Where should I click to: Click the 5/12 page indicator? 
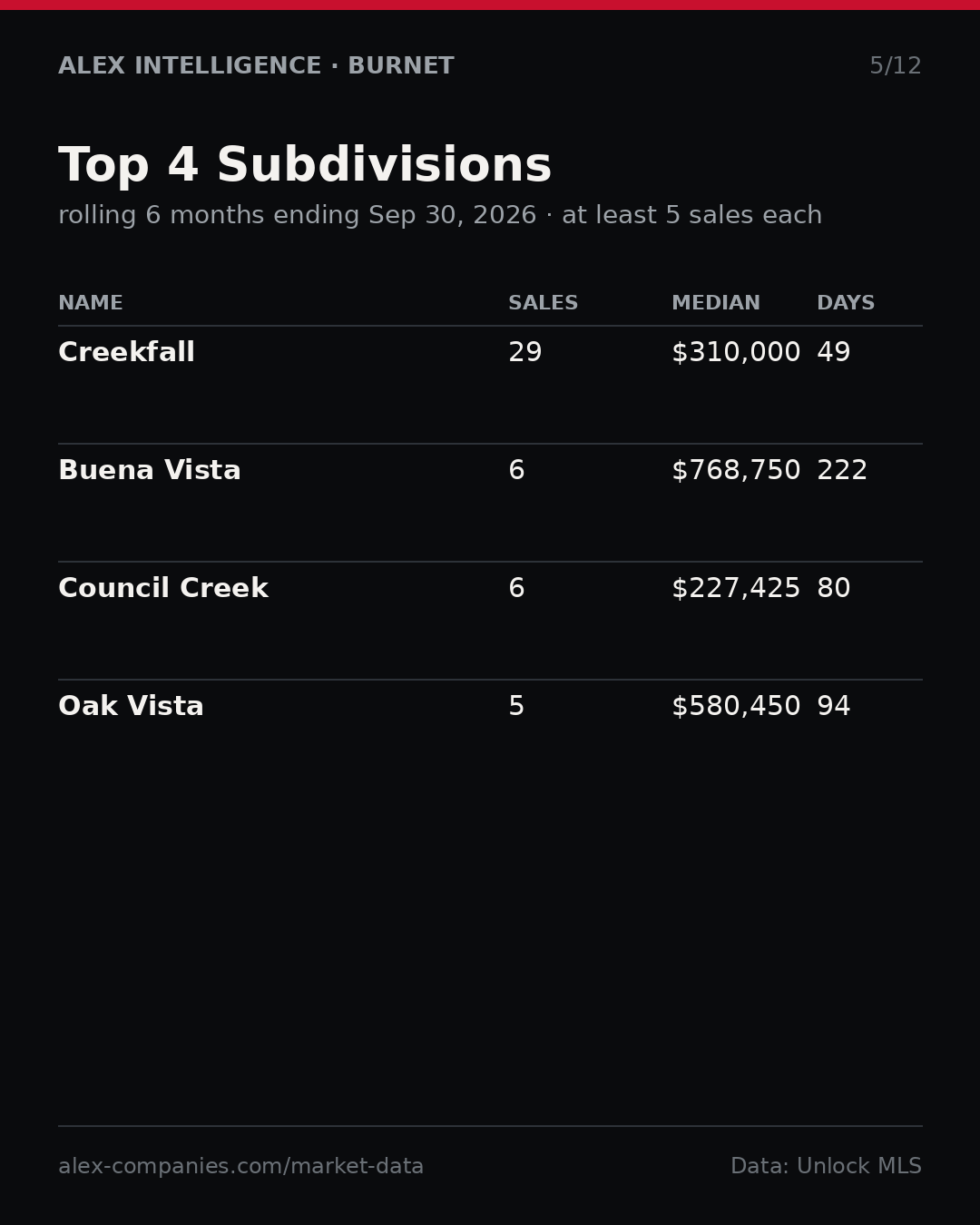coord(896,66)
